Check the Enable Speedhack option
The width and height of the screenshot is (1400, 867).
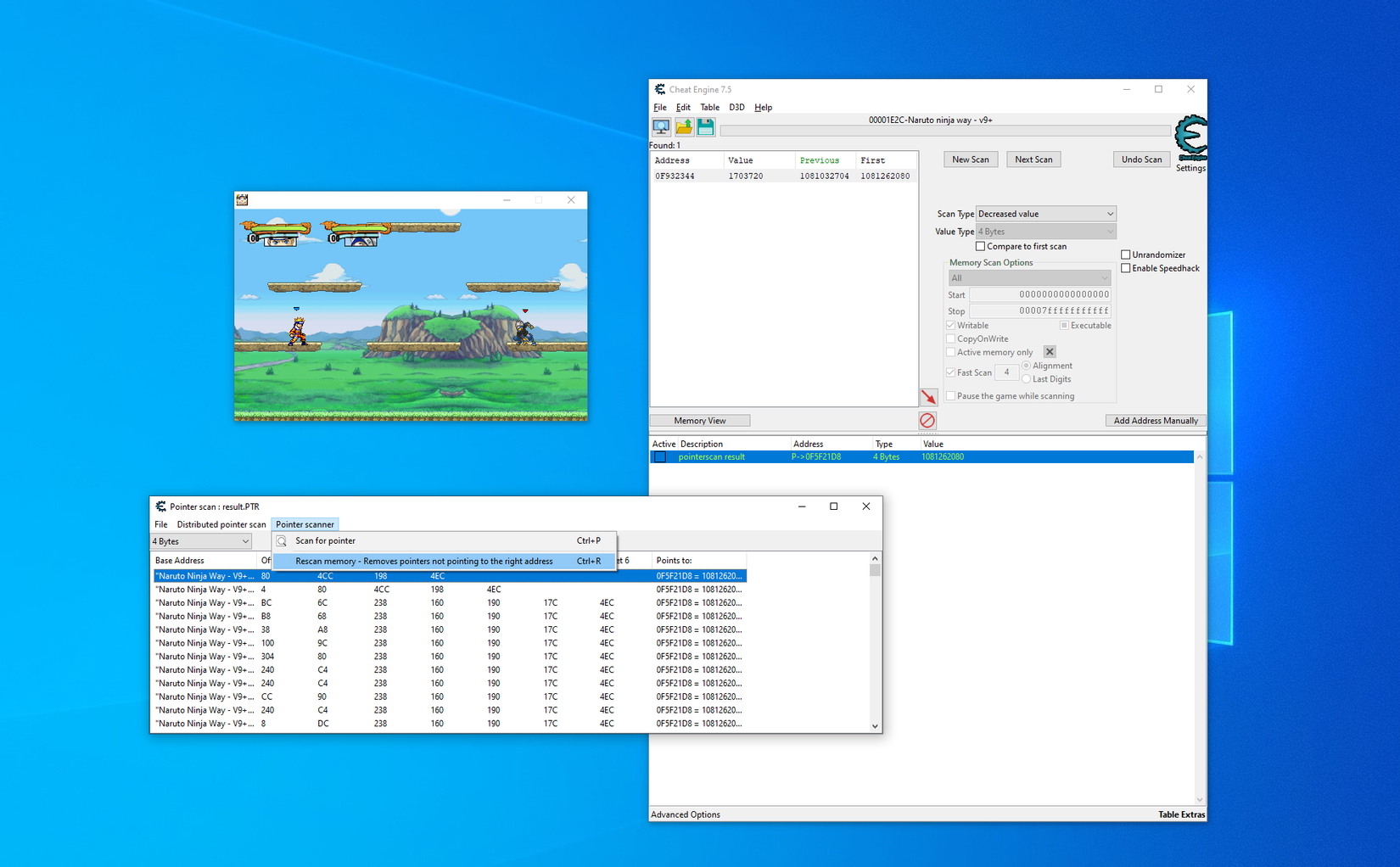1126,268
